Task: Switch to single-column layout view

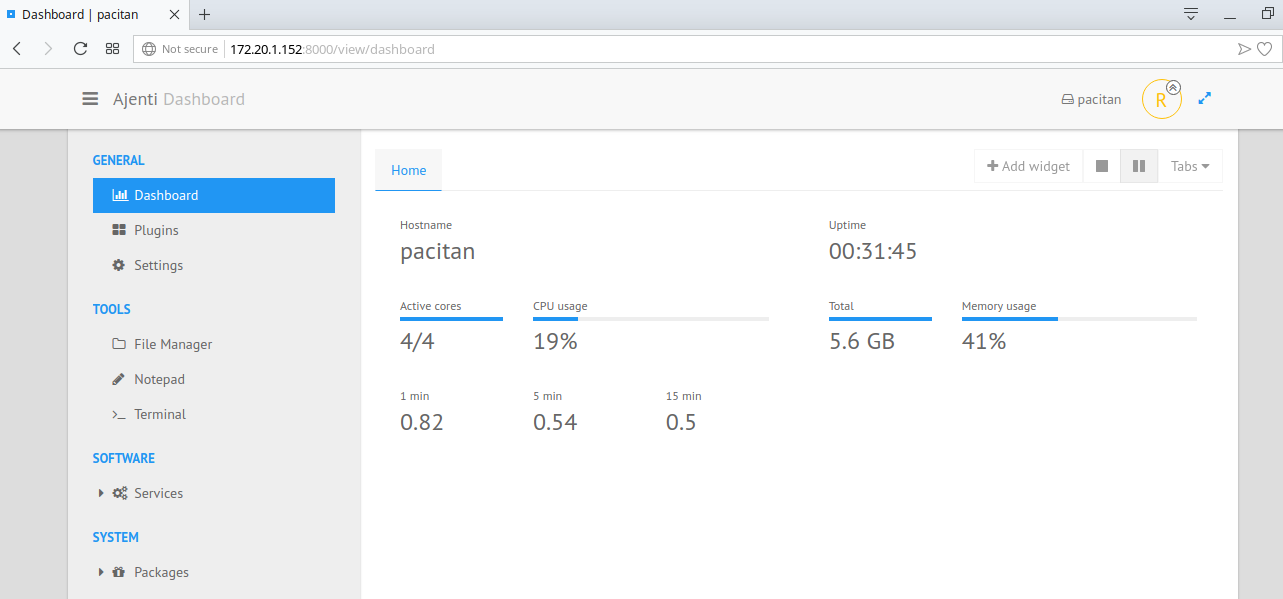Action: point(1101,166)
